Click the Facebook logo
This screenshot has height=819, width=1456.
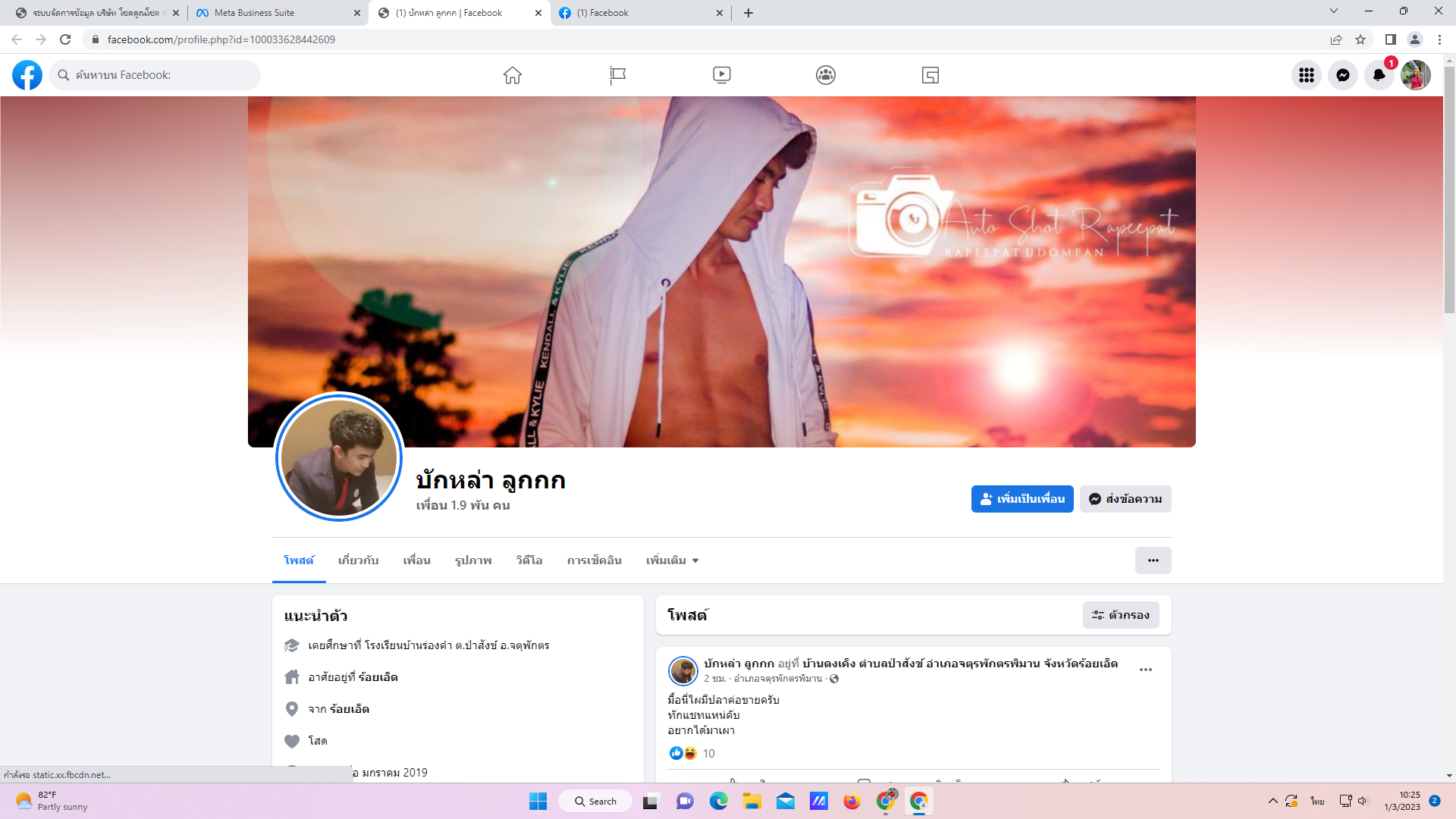(x=27, y=75)
